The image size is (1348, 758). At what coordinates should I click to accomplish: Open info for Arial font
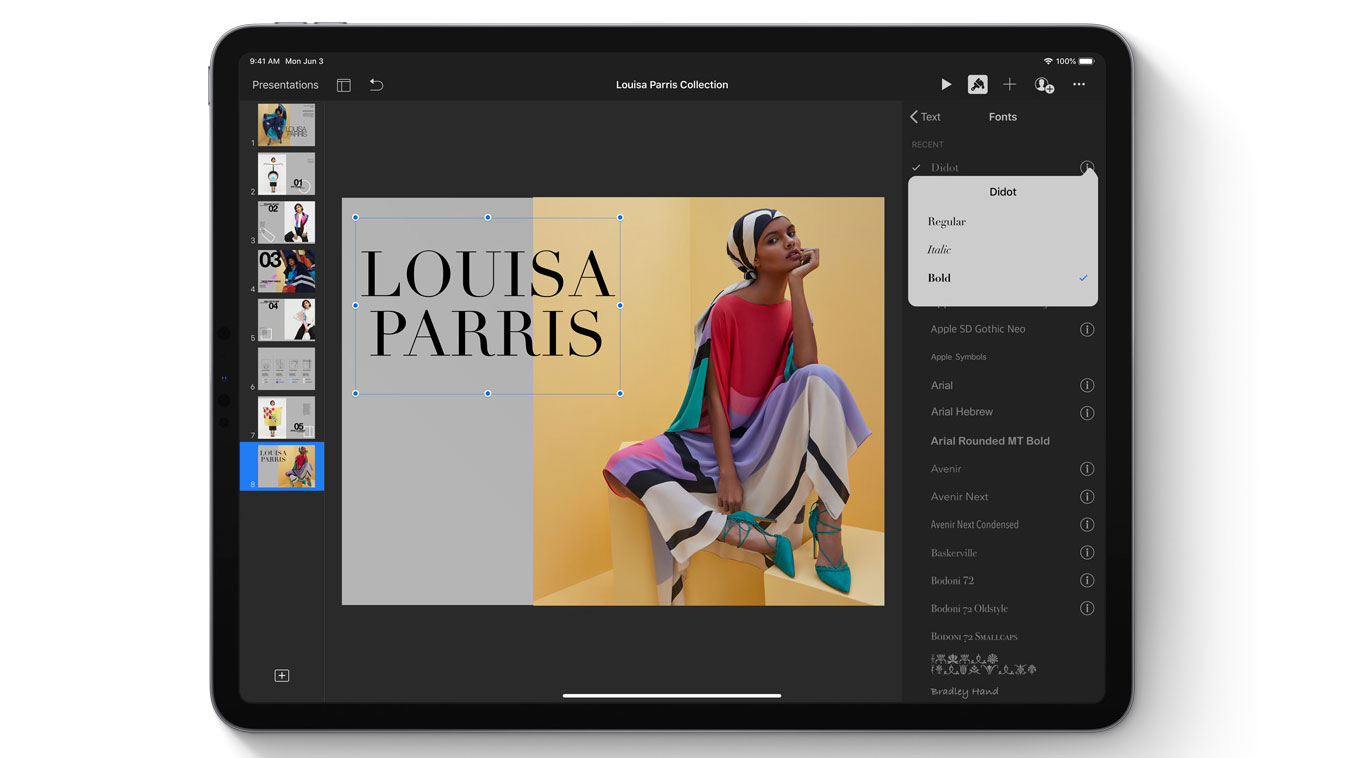tap(1087, 385)
